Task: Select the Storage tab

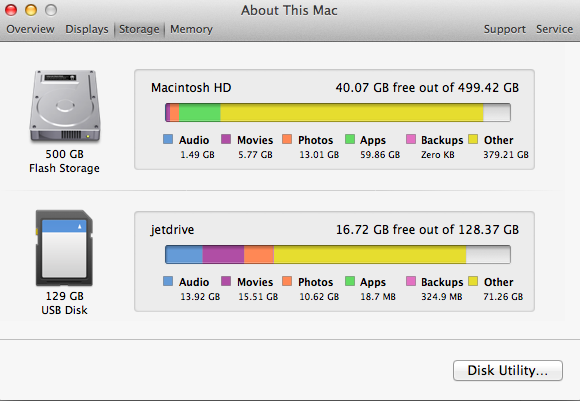Action: pos(139,29)
